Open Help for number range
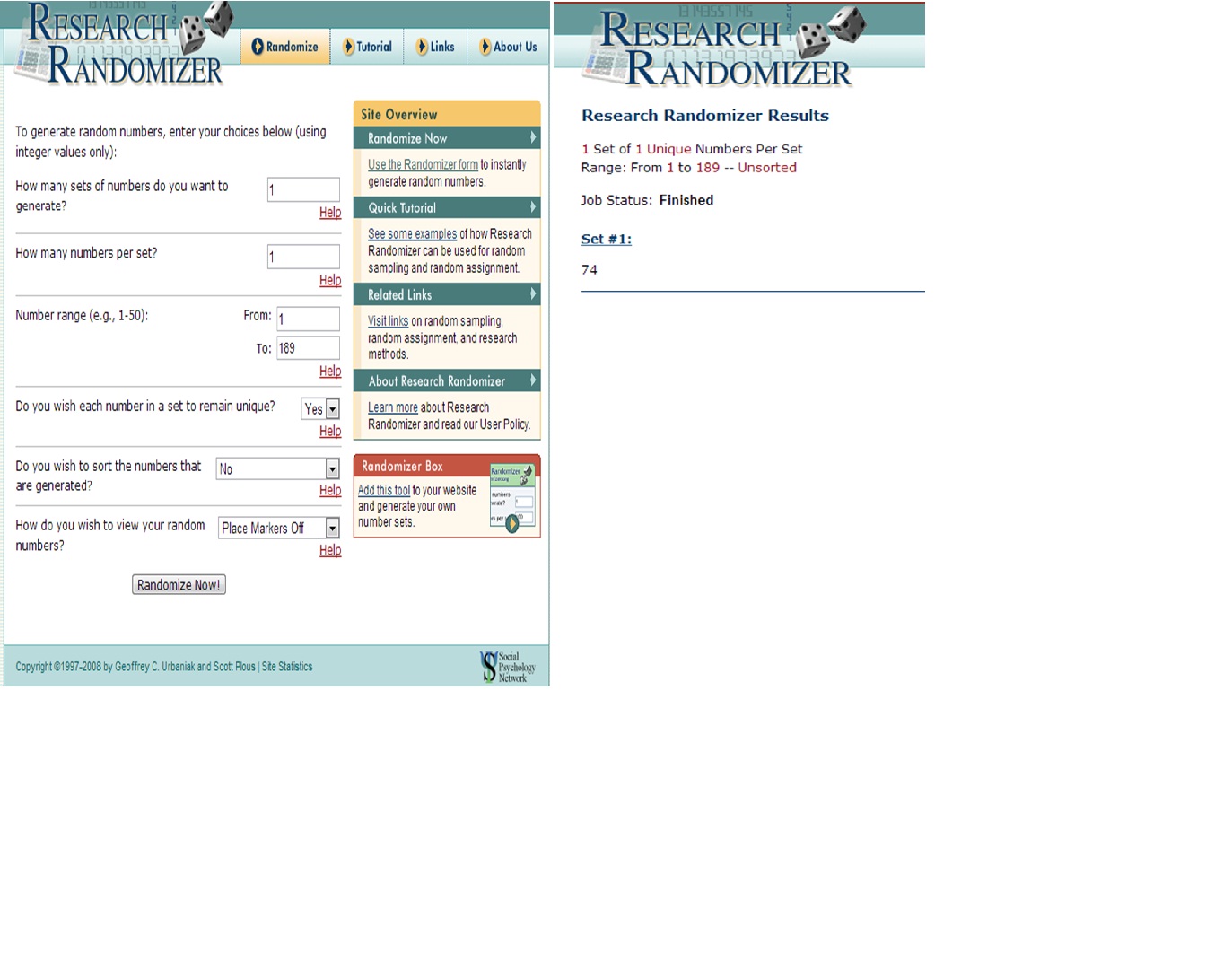This screenshot has width=1232, height=953. click(x=330, y=371)
